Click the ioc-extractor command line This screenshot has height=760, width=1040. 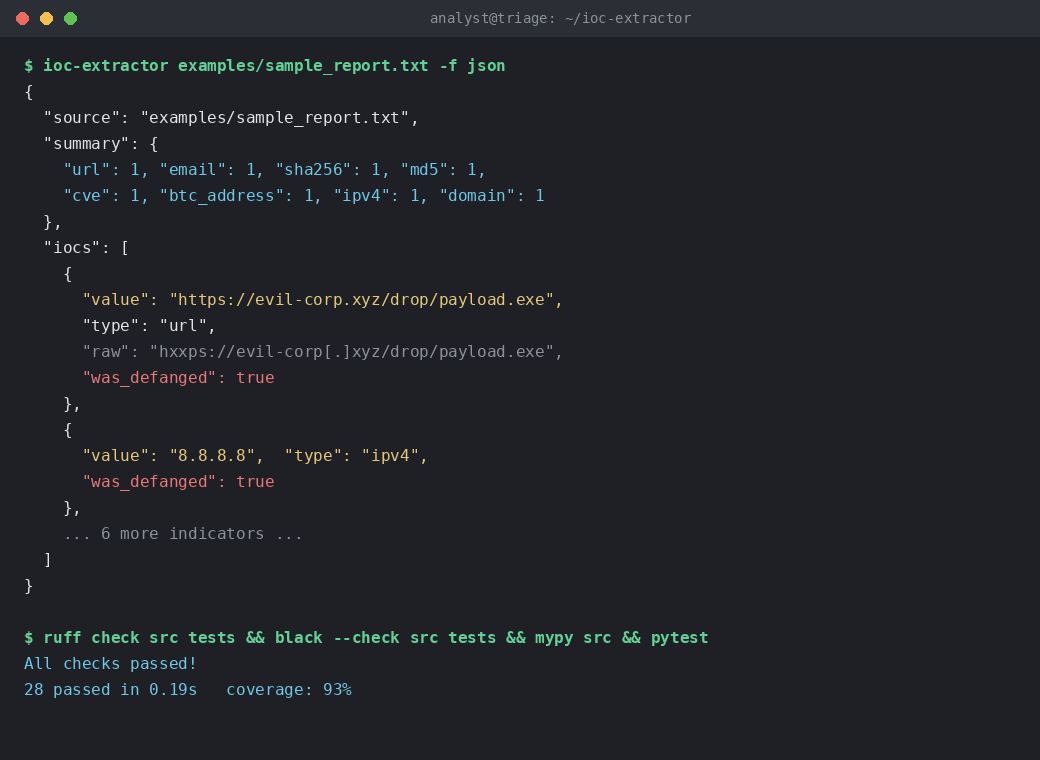(x=265, y=66)
